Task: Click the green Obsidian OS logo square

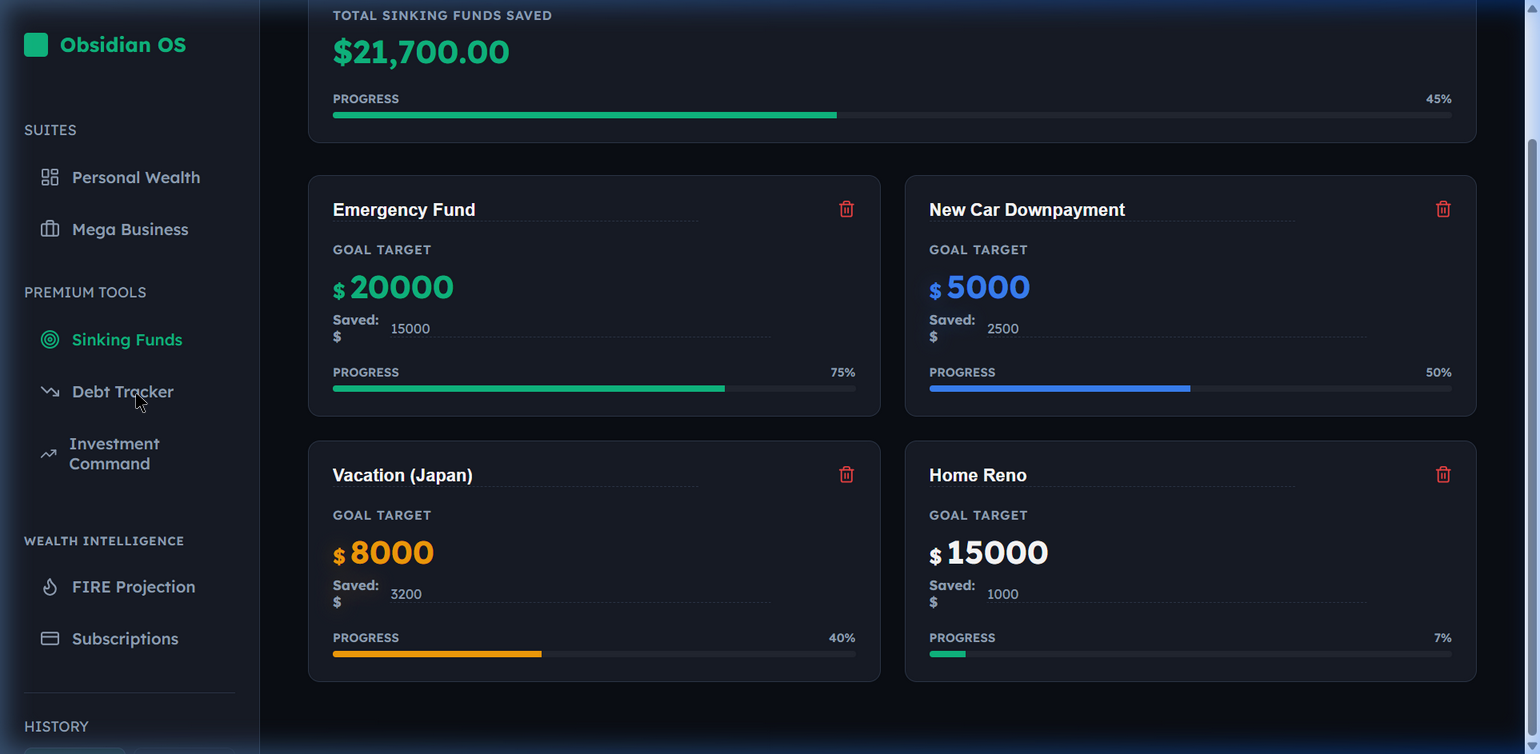Action: [36, 44]
